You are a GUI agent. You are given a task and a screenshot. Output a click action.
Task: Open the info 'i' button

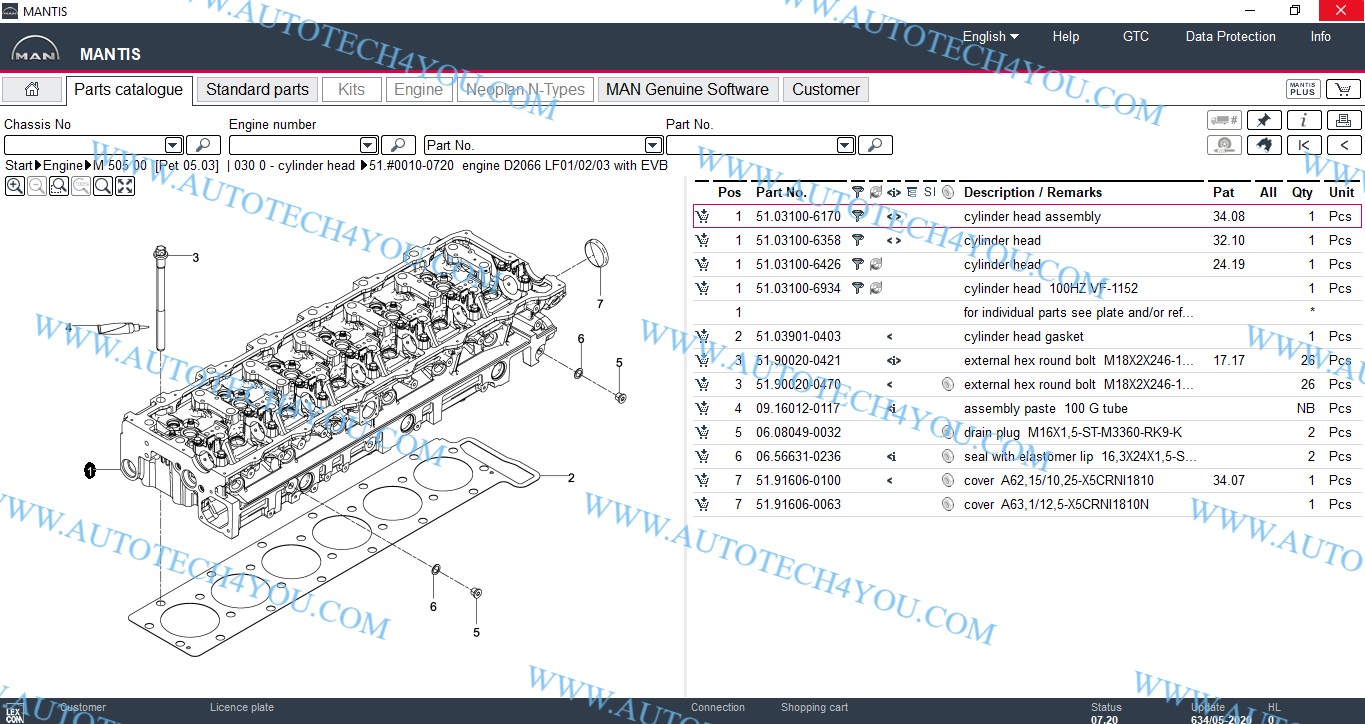pos(1303,120)
